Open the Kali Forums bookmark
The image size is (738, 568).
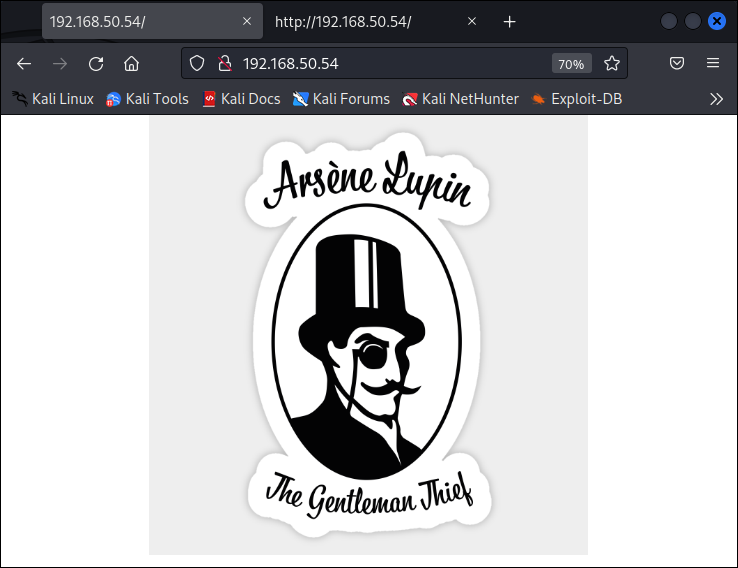(341, 99)
